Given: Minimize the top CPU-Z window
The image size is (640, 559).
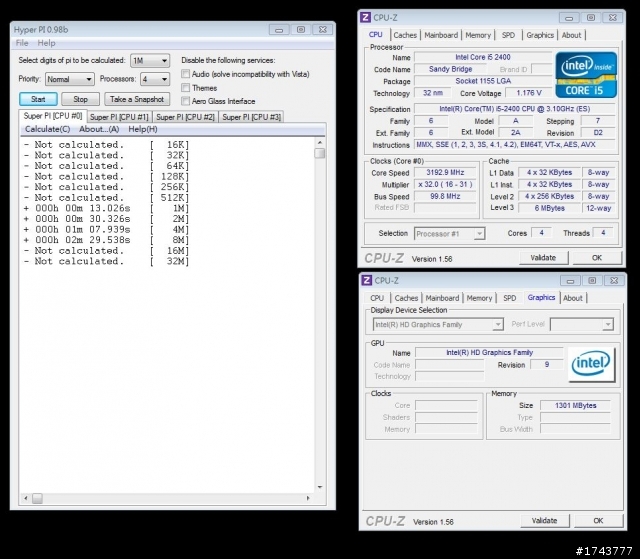Looking at the screenshot, I should point(569,18).
